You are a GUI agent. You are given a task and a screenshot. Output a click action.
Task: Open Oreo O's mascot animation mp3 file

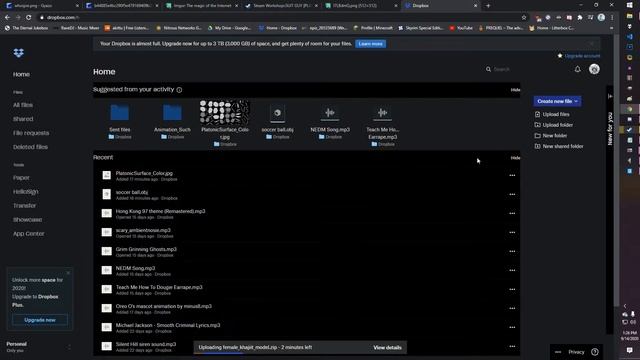click(x=164, y=306)
